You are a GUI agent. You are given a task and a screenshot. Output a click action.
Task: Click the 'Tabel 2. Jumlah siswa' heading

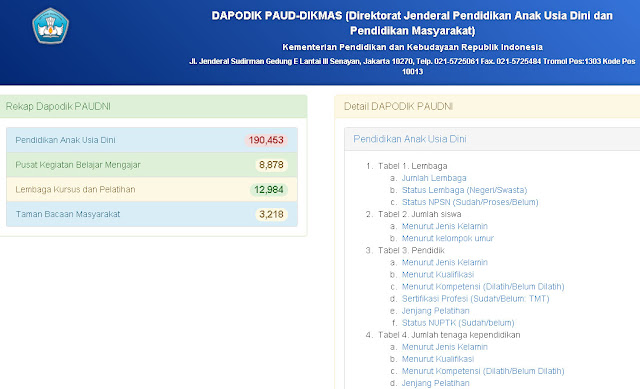pos(420,214)
